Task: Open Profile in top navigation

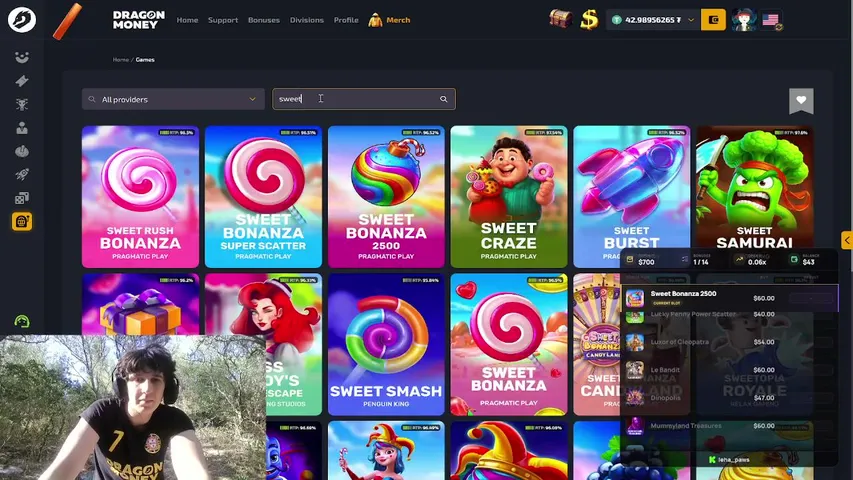Action: tap(346, 20)
